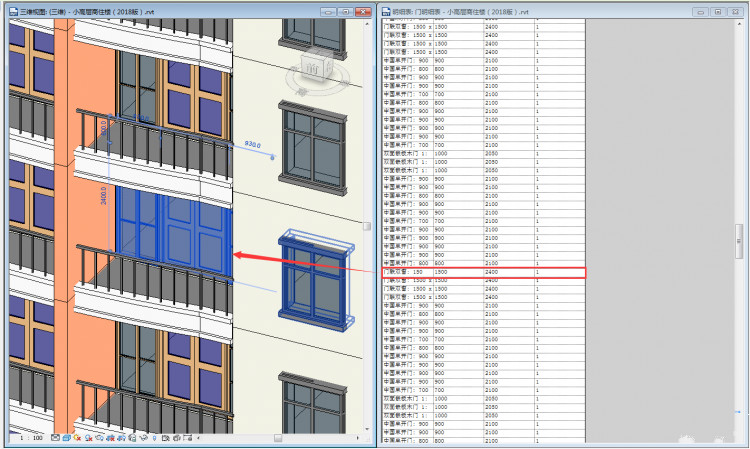Click the 2400 cell in the boxed 门联双窗: 150 row
Screen dimensions: 750x449
(508, 272)
